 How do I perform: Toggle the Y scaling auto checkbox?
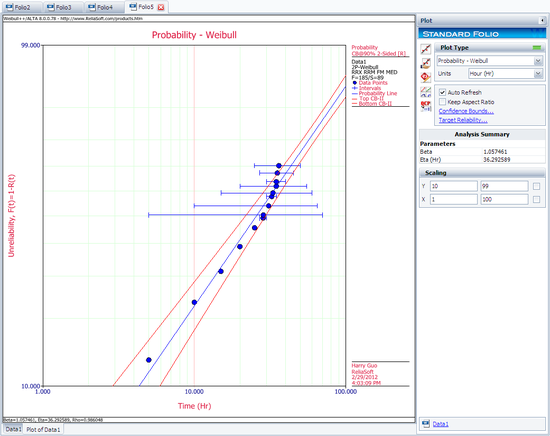[x=536, y=186]
